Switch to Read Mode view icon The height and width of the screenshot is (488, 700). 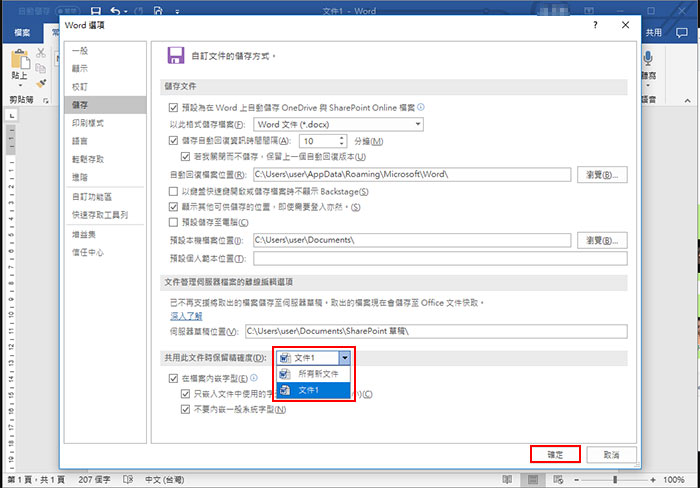click(507, 480)
